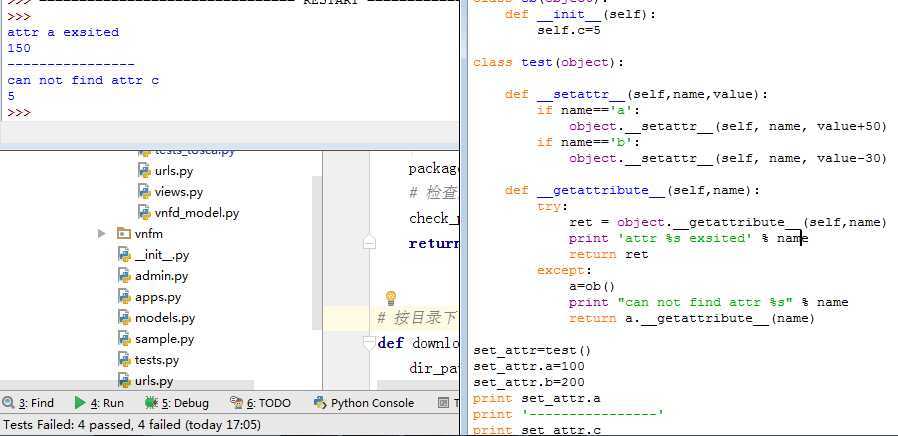The height and width of the screenshot is (436, 898).
Task: Click the magnifier icon of the Find tab
Action: pyautogui.click(x=8, y=403)
